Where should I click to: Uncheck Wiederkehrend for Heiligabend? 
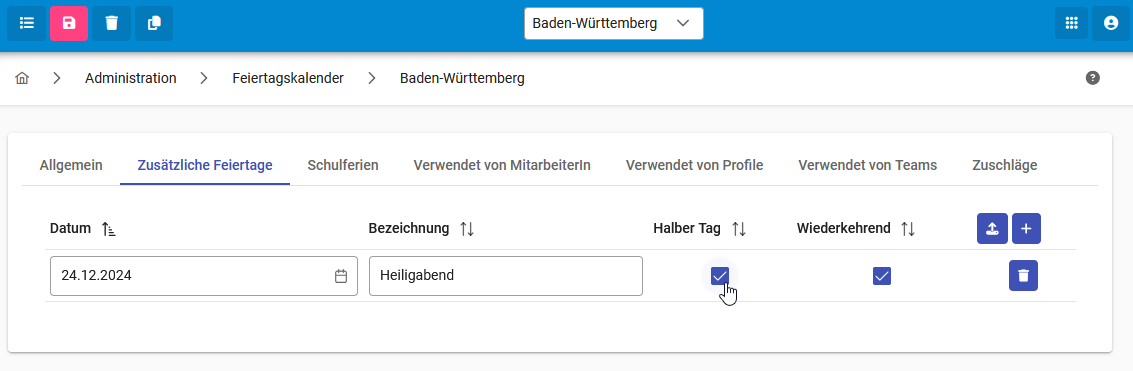point(882,276)
